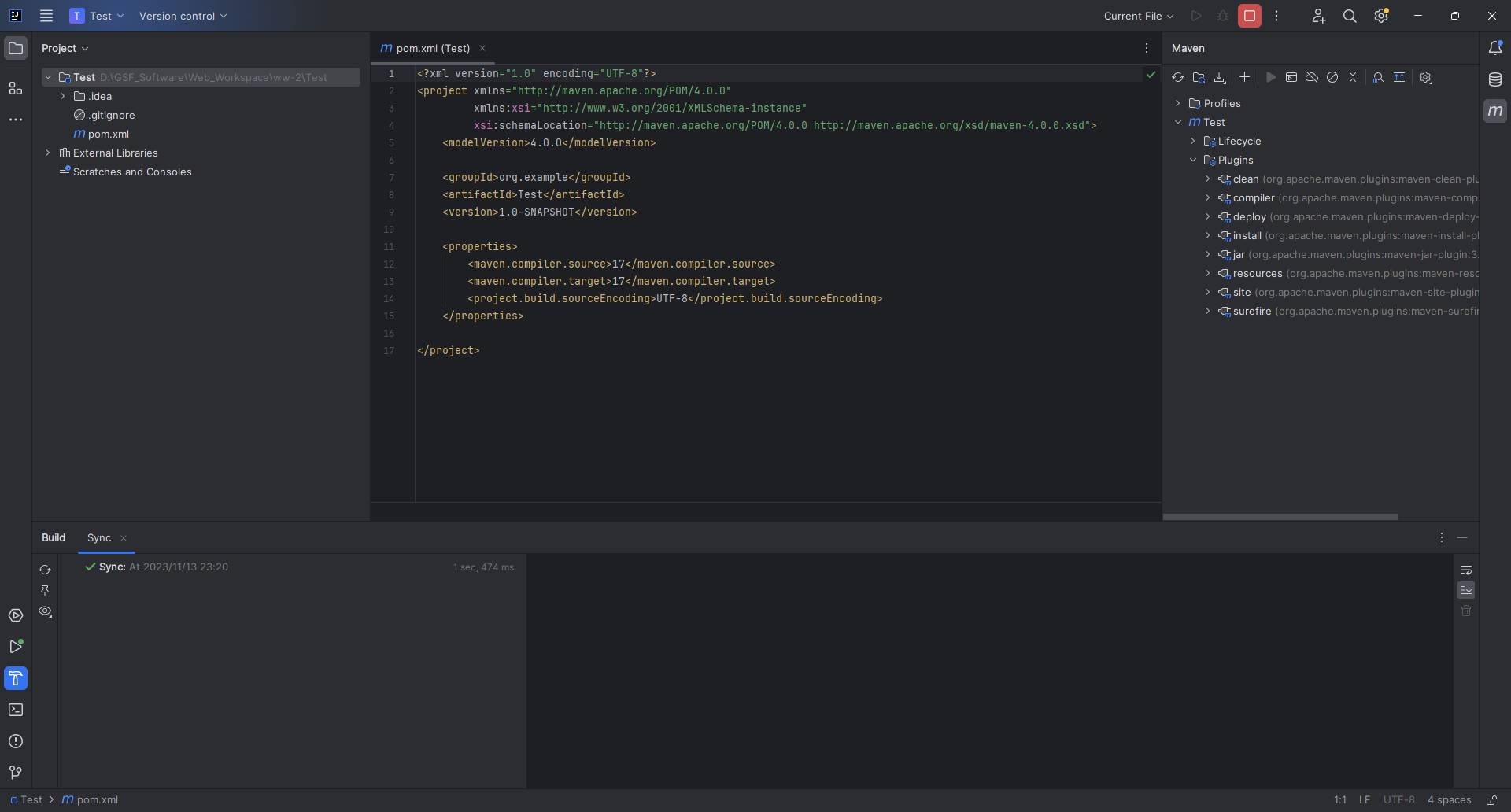Toggle skip tests mode in Maven
This screenshot has width=1511, height=812.
click(x=1332, y=77)
